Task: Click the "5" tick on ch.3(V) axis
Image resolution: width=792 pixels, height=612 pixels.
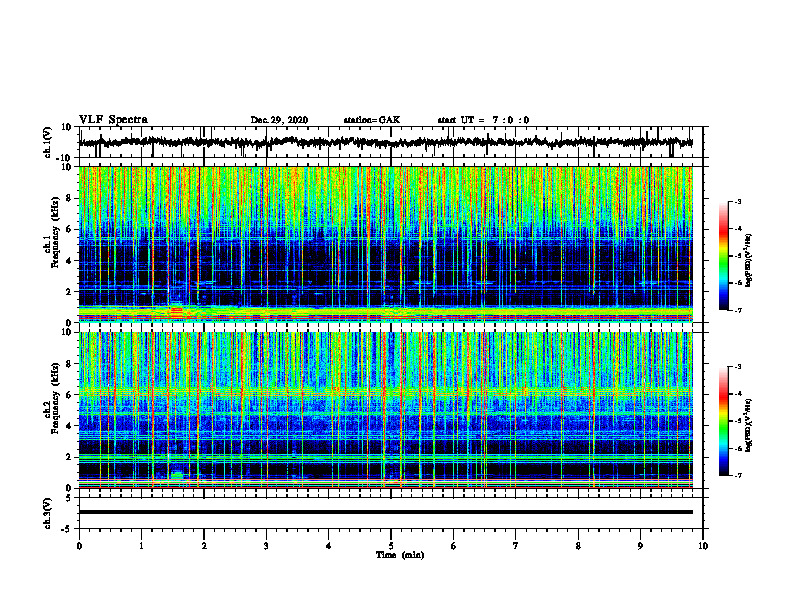Action: tap(70, 498)
